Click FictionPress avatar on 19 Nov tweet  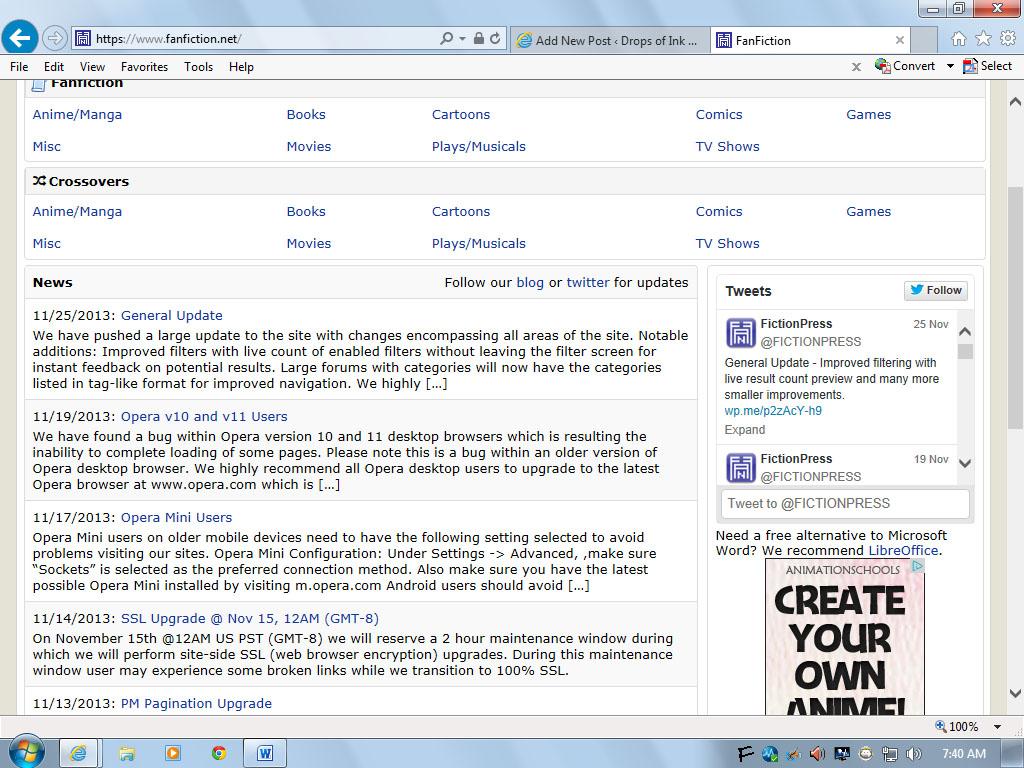coord(741,468)
